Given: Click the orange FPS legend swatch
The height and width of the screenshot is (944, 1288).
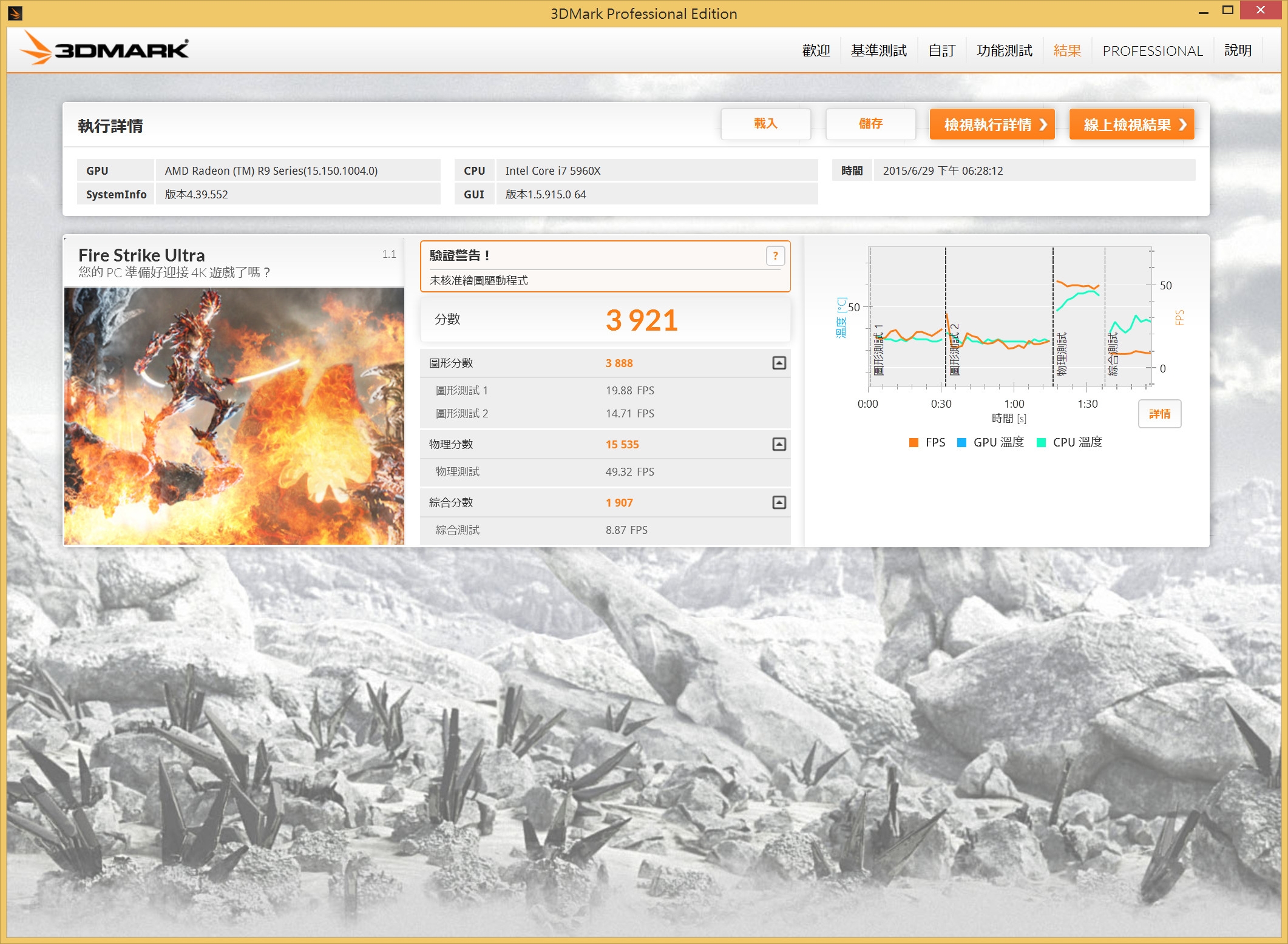Looking at the screenshot, I should click(x=913, y=442).
